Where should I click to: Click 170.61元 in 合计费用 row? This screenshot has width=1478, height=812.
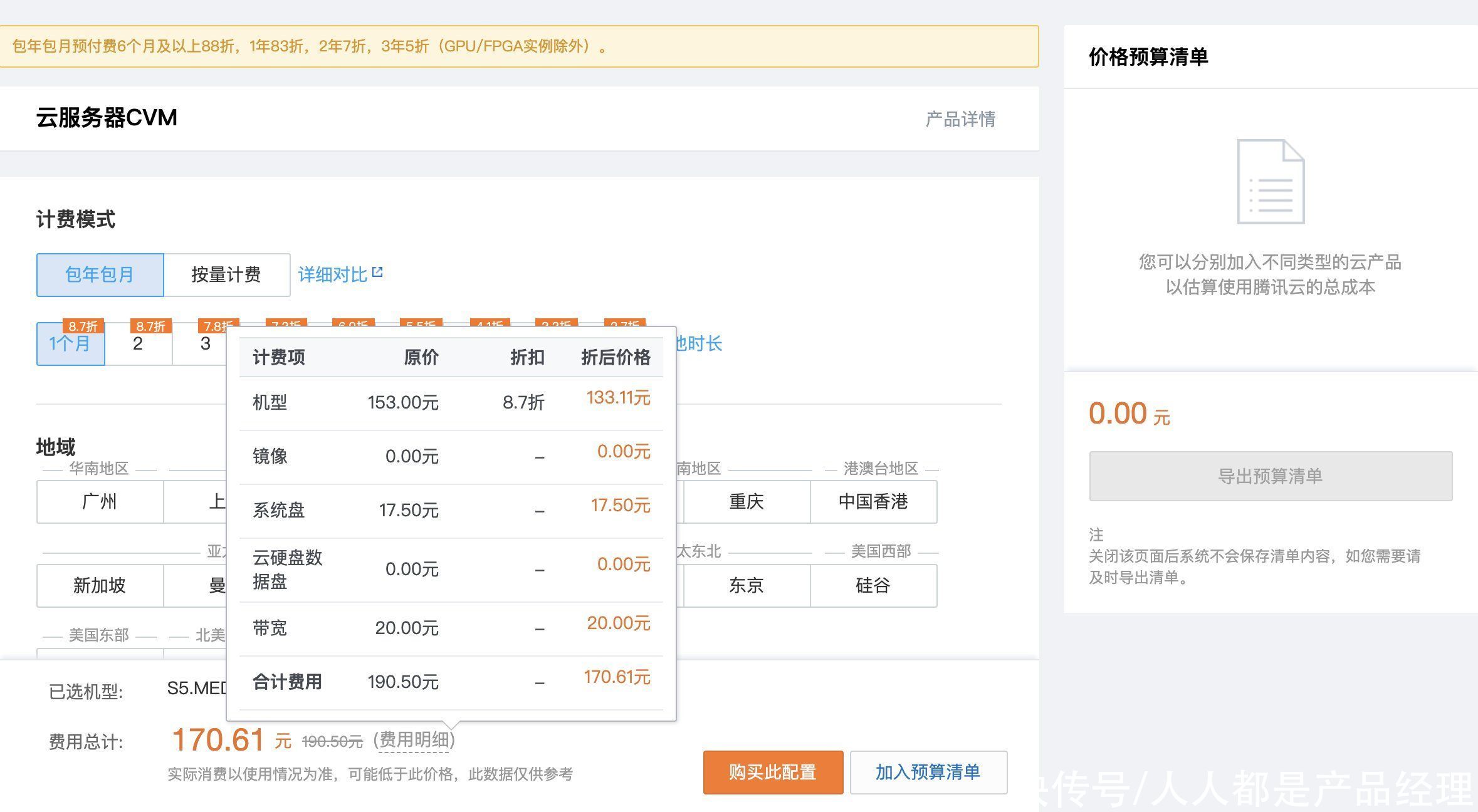[617, 677]
